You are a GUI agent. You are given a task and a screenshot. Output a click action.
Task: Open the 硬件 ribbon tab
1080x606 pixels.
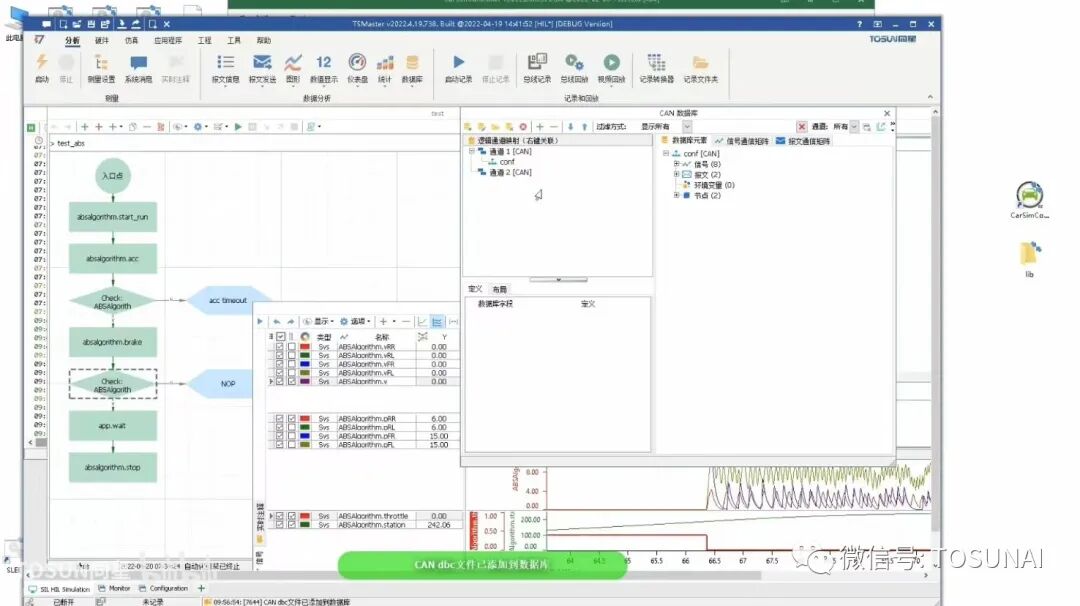[102, 41]
